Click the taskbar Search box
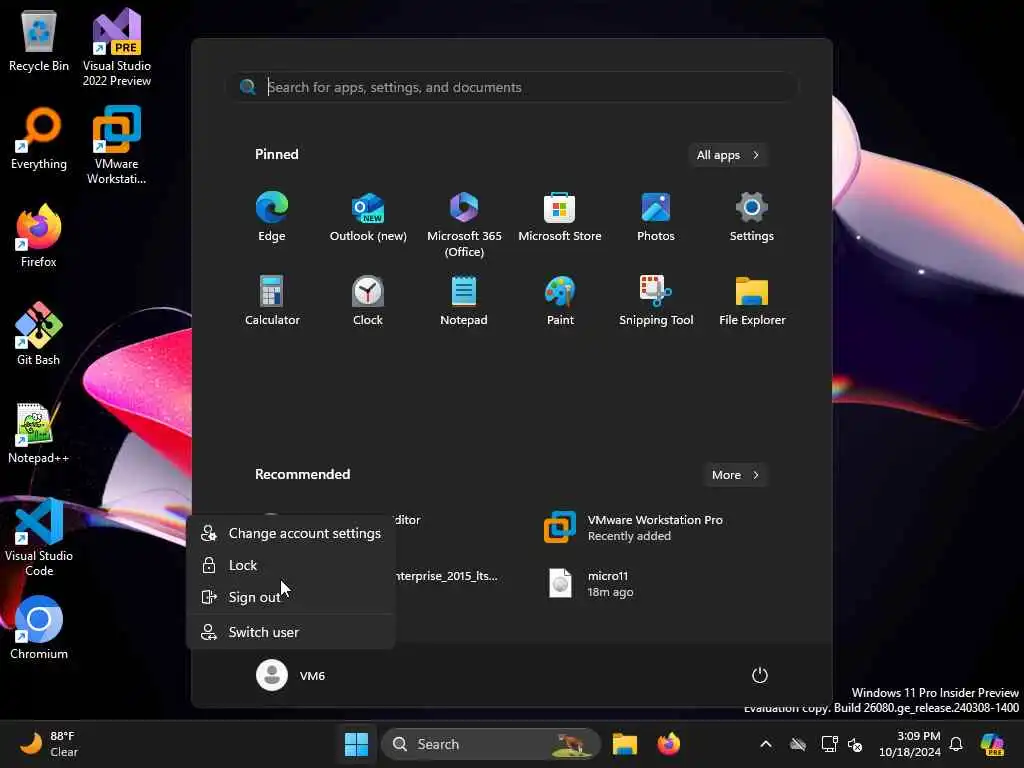Screen dimensions: 1024x768 point(491,744)
